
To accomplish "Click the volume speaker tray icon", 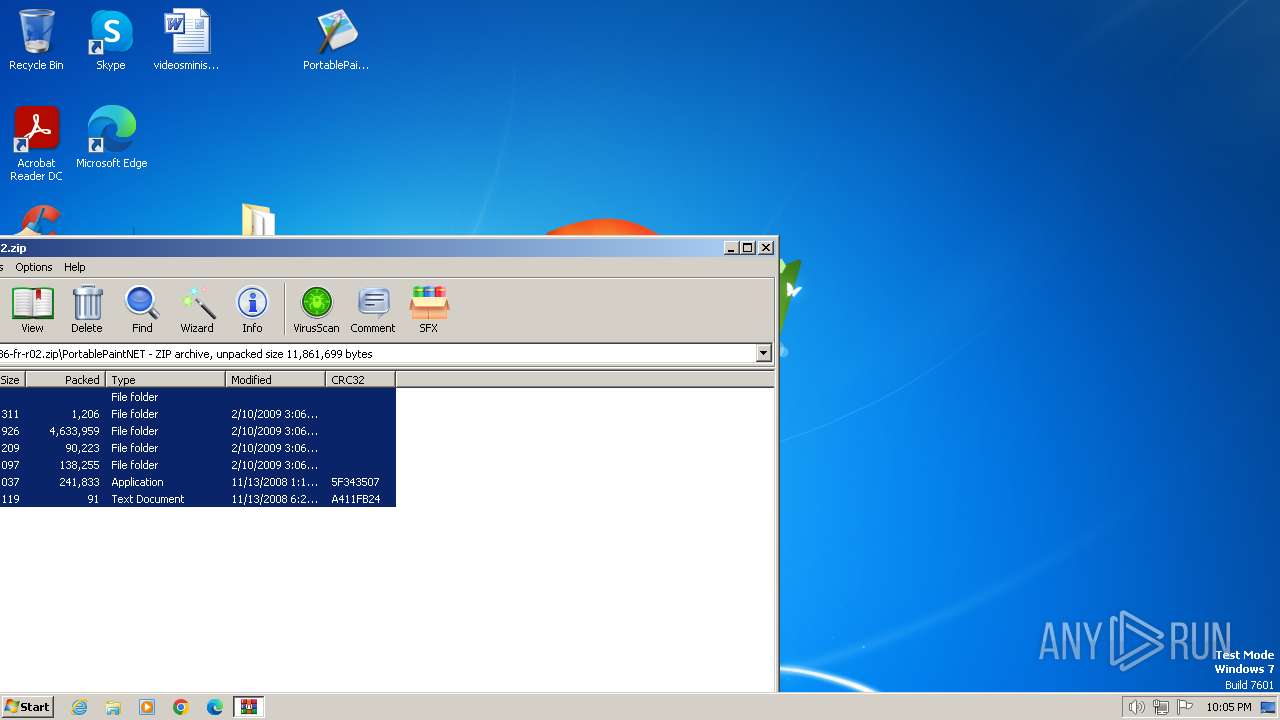I will (x=1136, y=707).
